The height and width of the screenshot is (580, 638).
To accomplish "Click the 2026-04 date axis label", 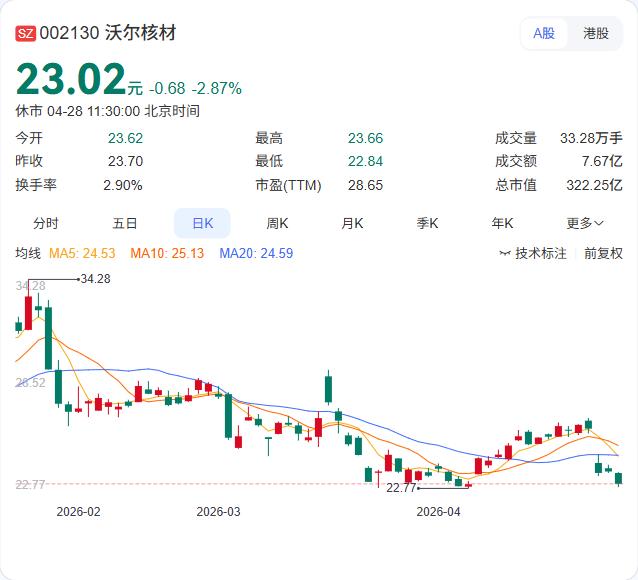I will 438,512.
